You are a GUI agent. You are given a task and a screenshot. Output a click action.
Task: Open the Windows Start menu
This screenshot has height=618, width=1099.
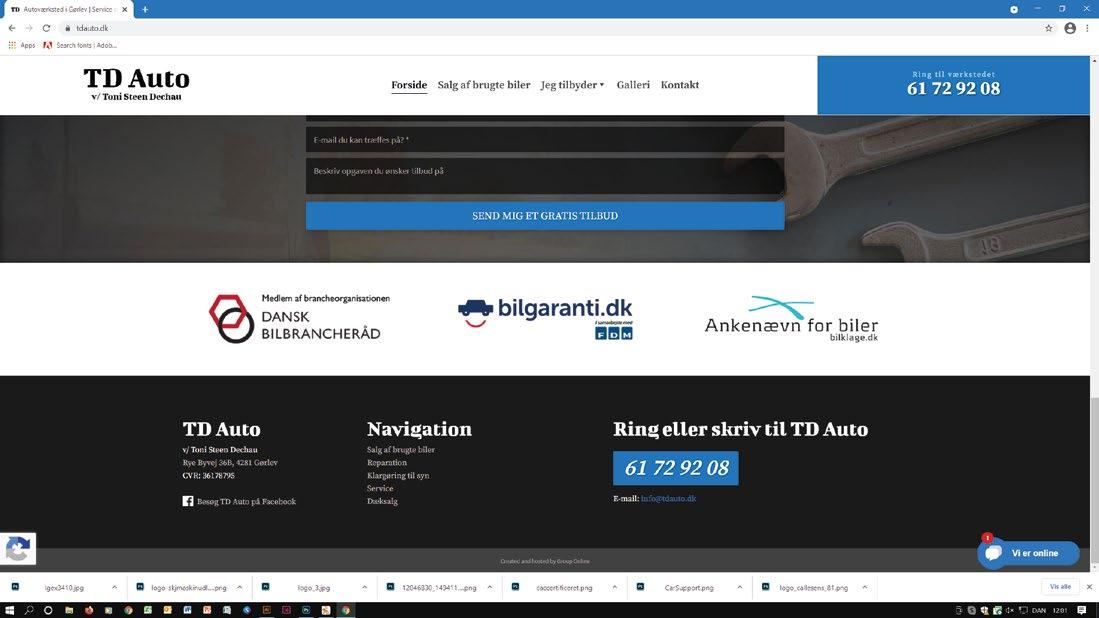coord(10,610)
